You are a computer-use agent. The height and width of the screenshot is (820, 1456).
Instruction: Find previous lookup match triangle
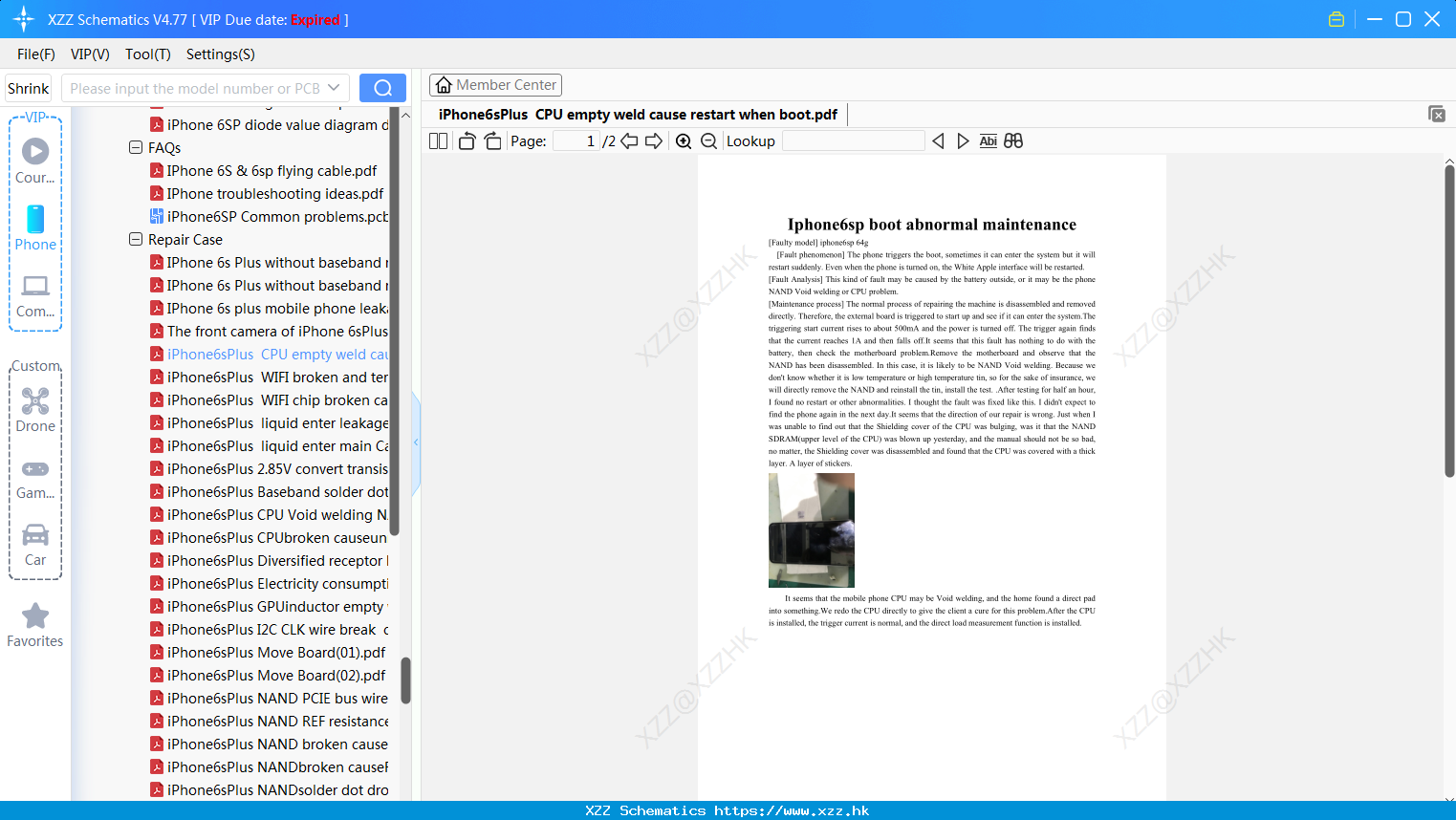(938, 141)
